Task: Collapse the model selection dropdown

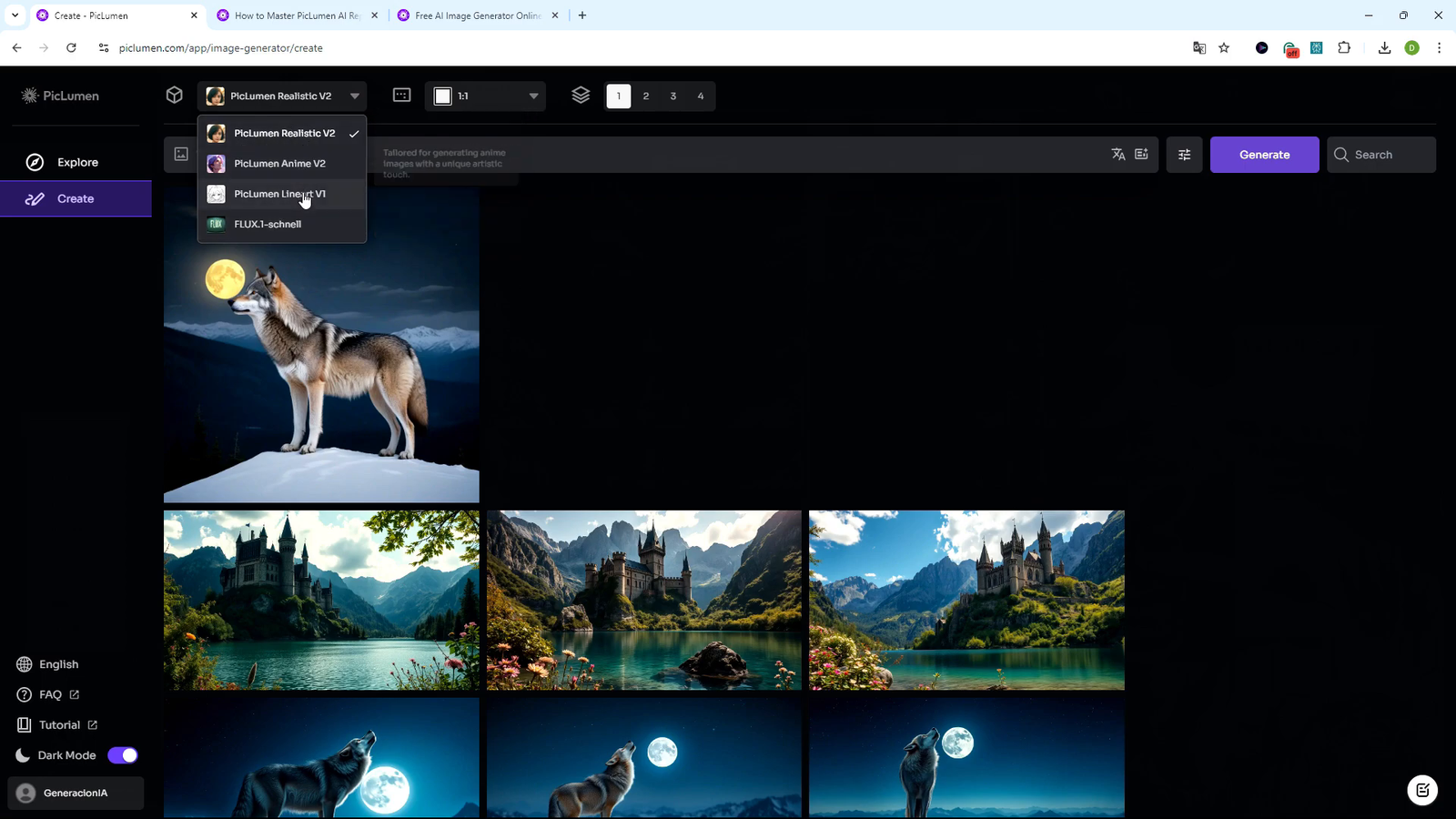Action: pyautogui.click(x=356, y=96)
